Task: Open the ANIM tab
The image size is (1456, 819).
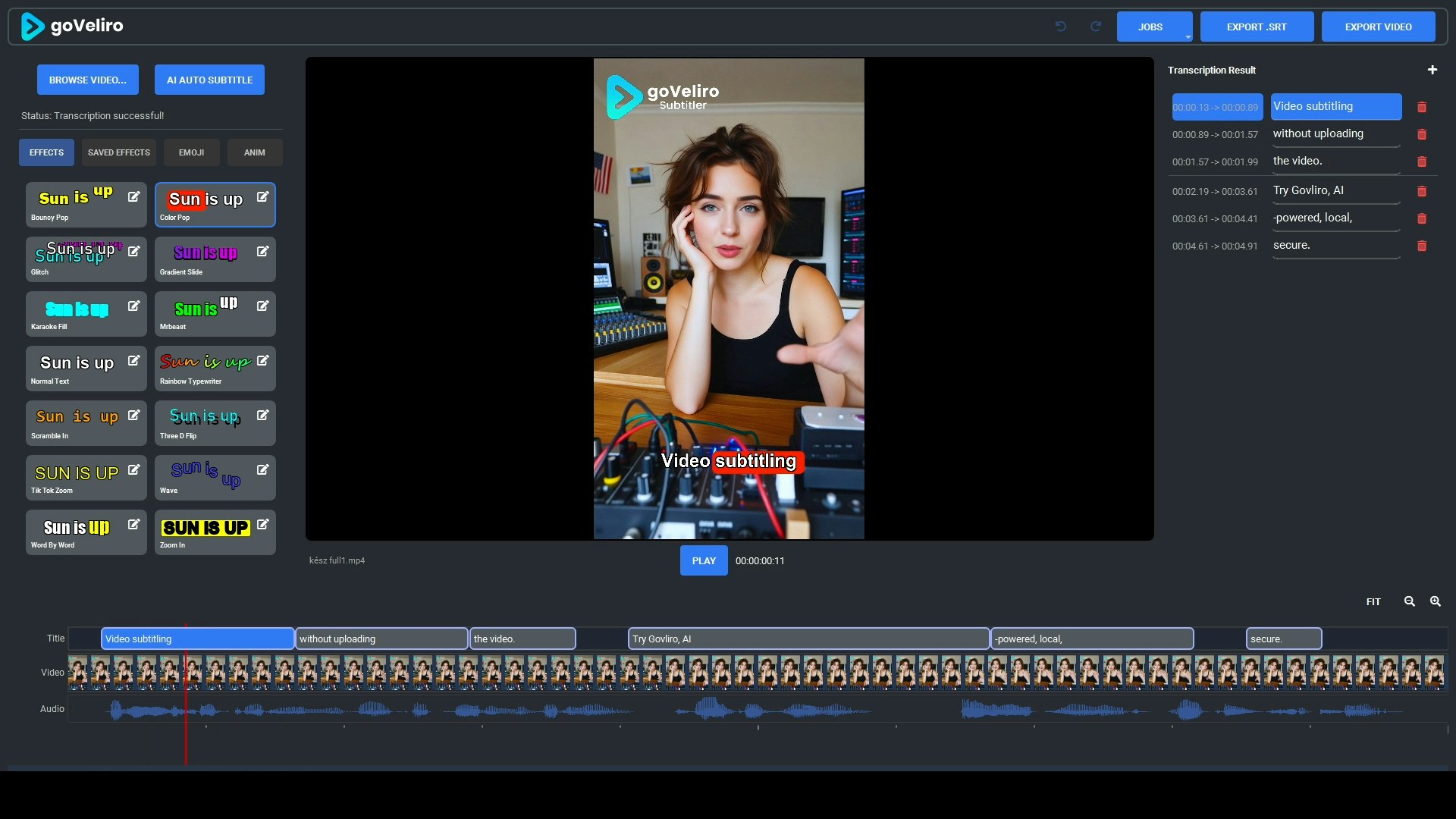Action: 254,152
